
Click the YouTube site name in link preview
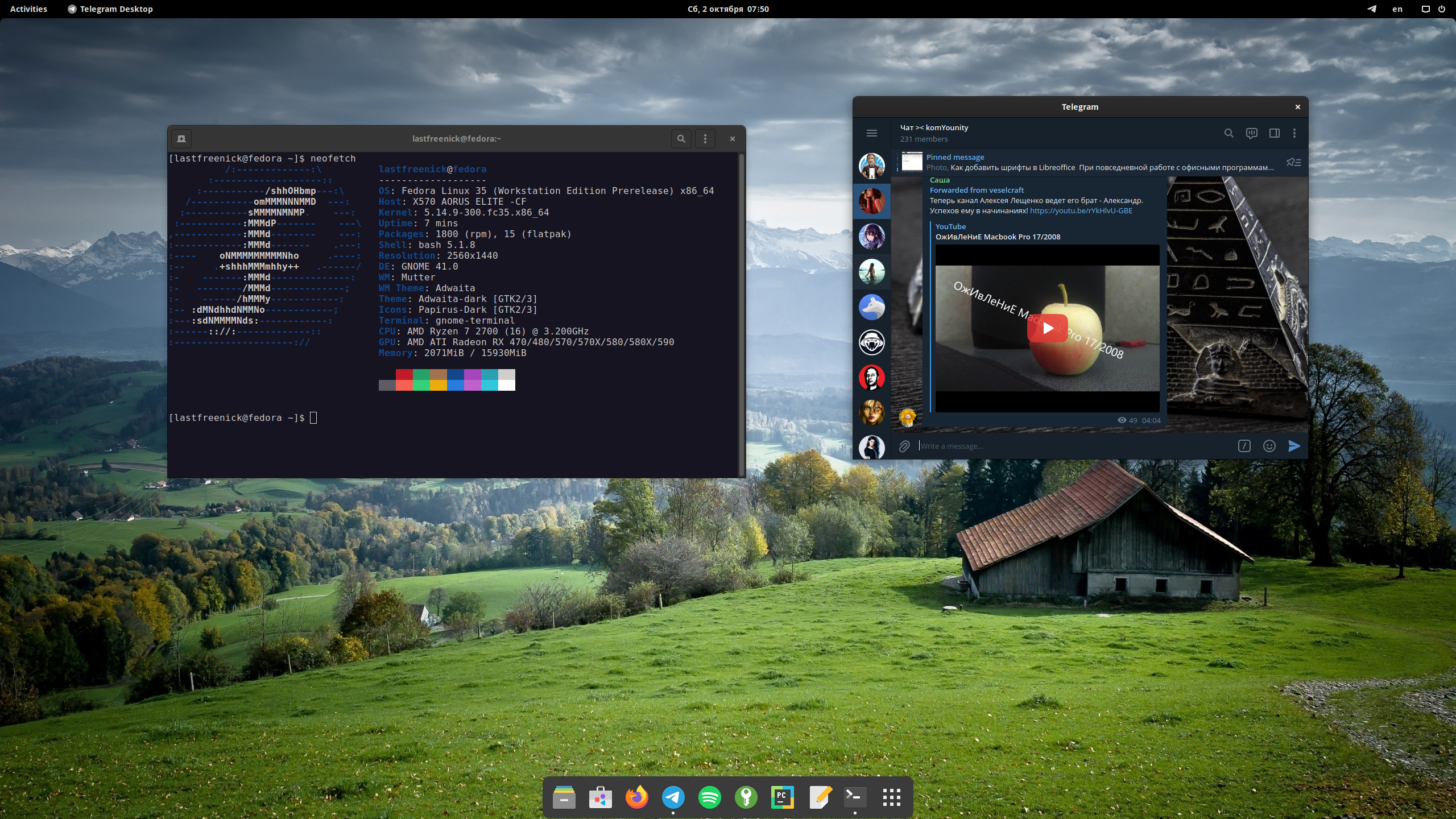[950, 227]
